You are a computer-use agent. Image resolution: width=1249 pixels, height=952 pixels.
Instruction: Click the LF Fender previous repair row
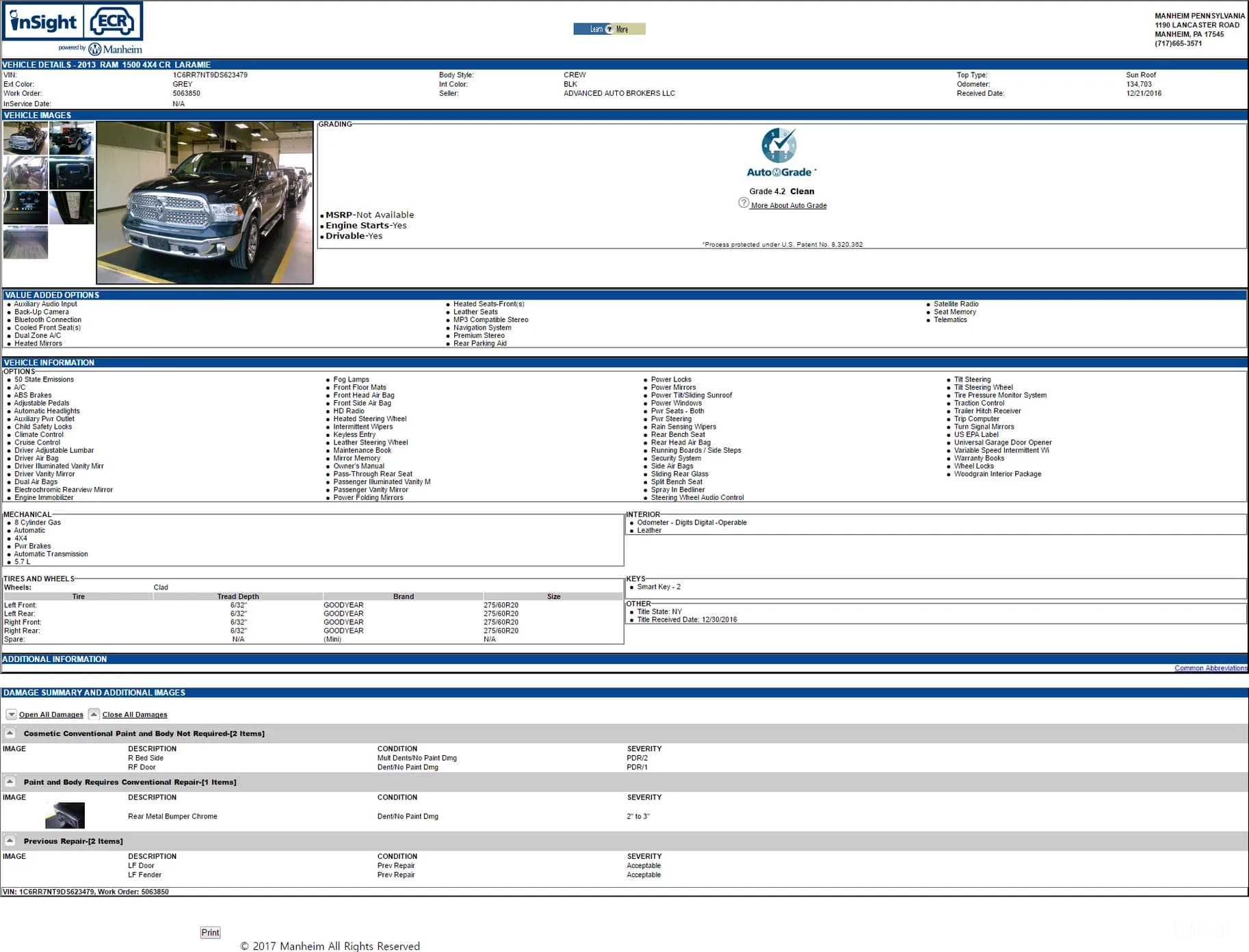click(145, 875)
